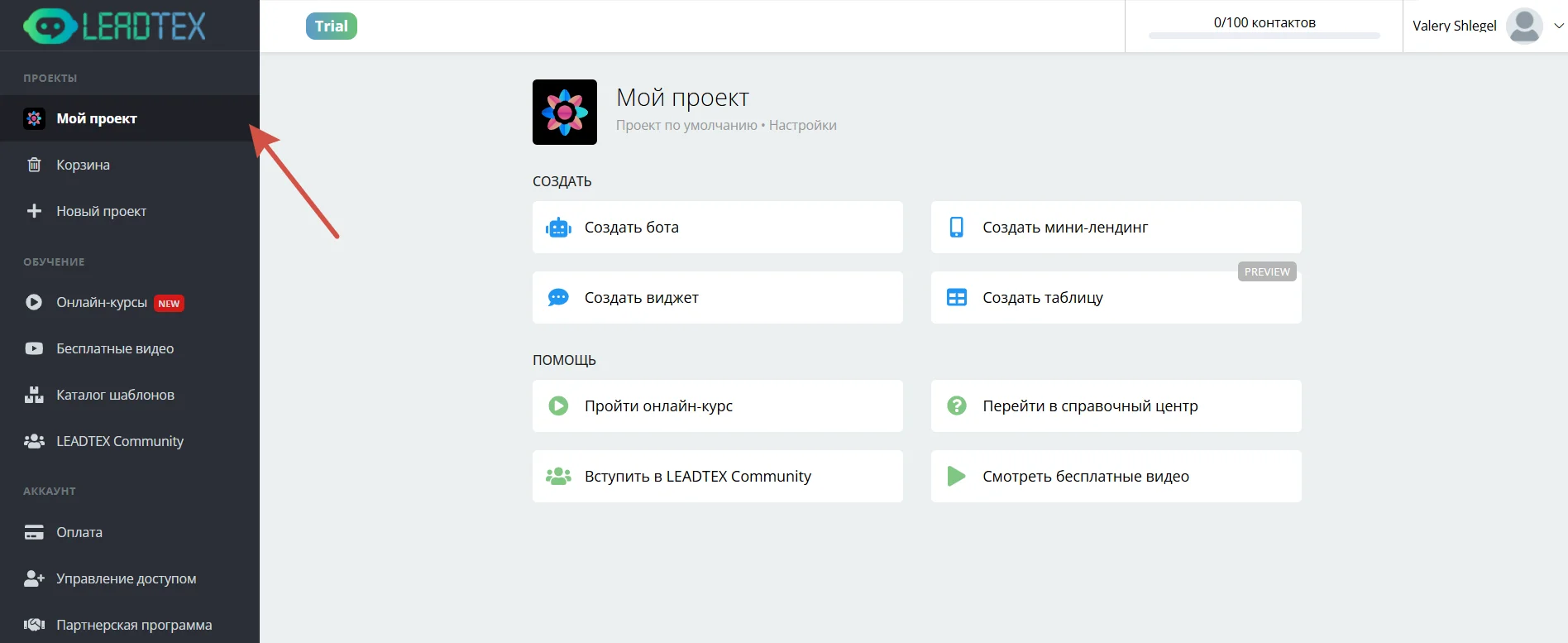The height and width of the screenshot is (643, 1568).
Task: Click the LEADTEX logo
Action: point(114,26)
